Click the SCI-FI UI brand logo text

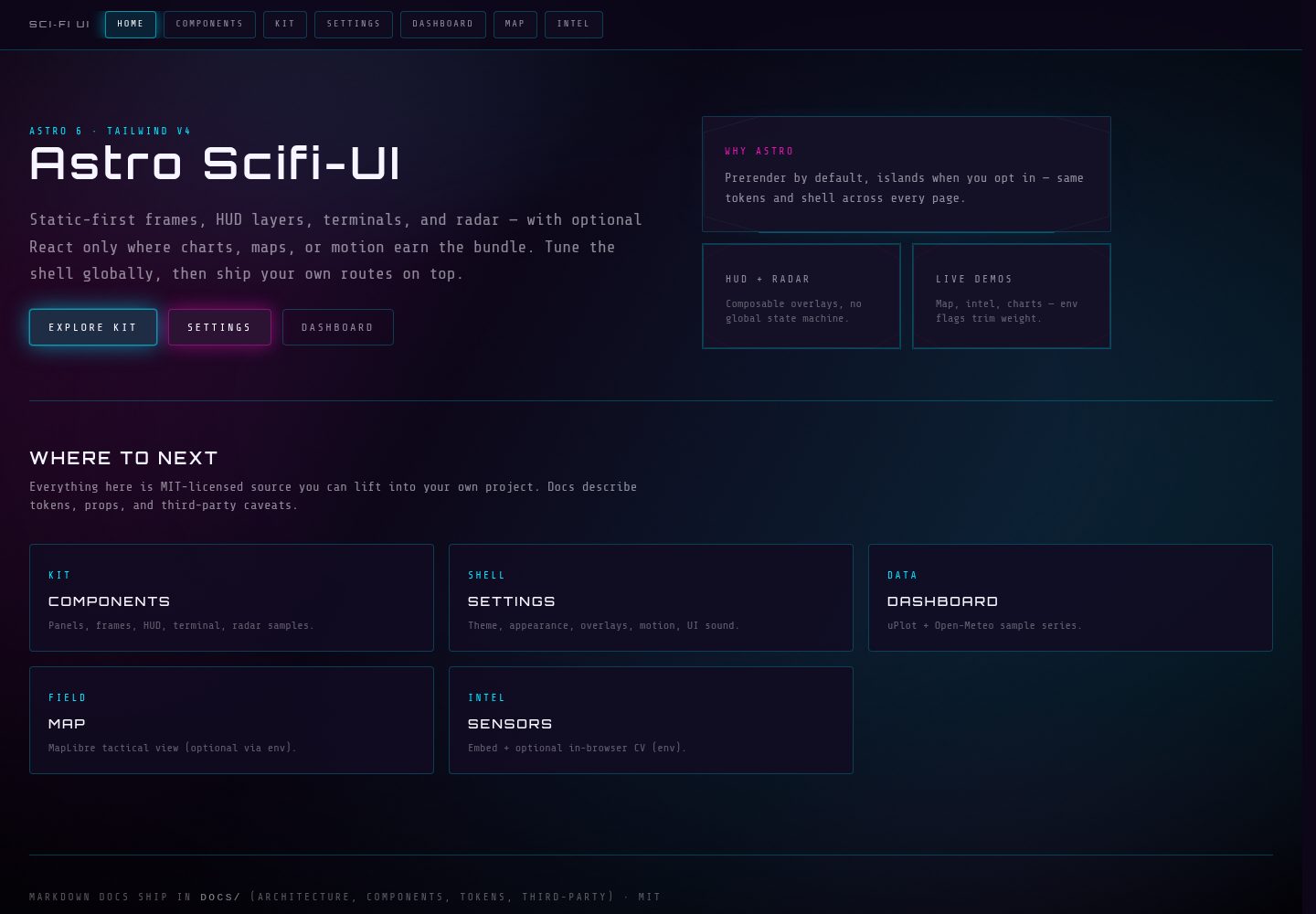pos(59,25)
